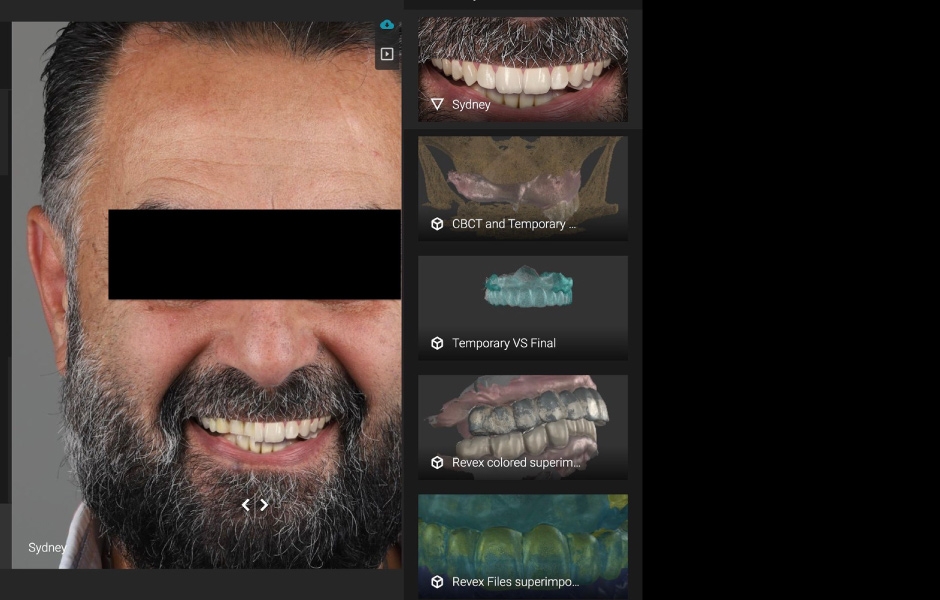Click the triangle icon beside Sydney thumbnail label

(437, 104)
